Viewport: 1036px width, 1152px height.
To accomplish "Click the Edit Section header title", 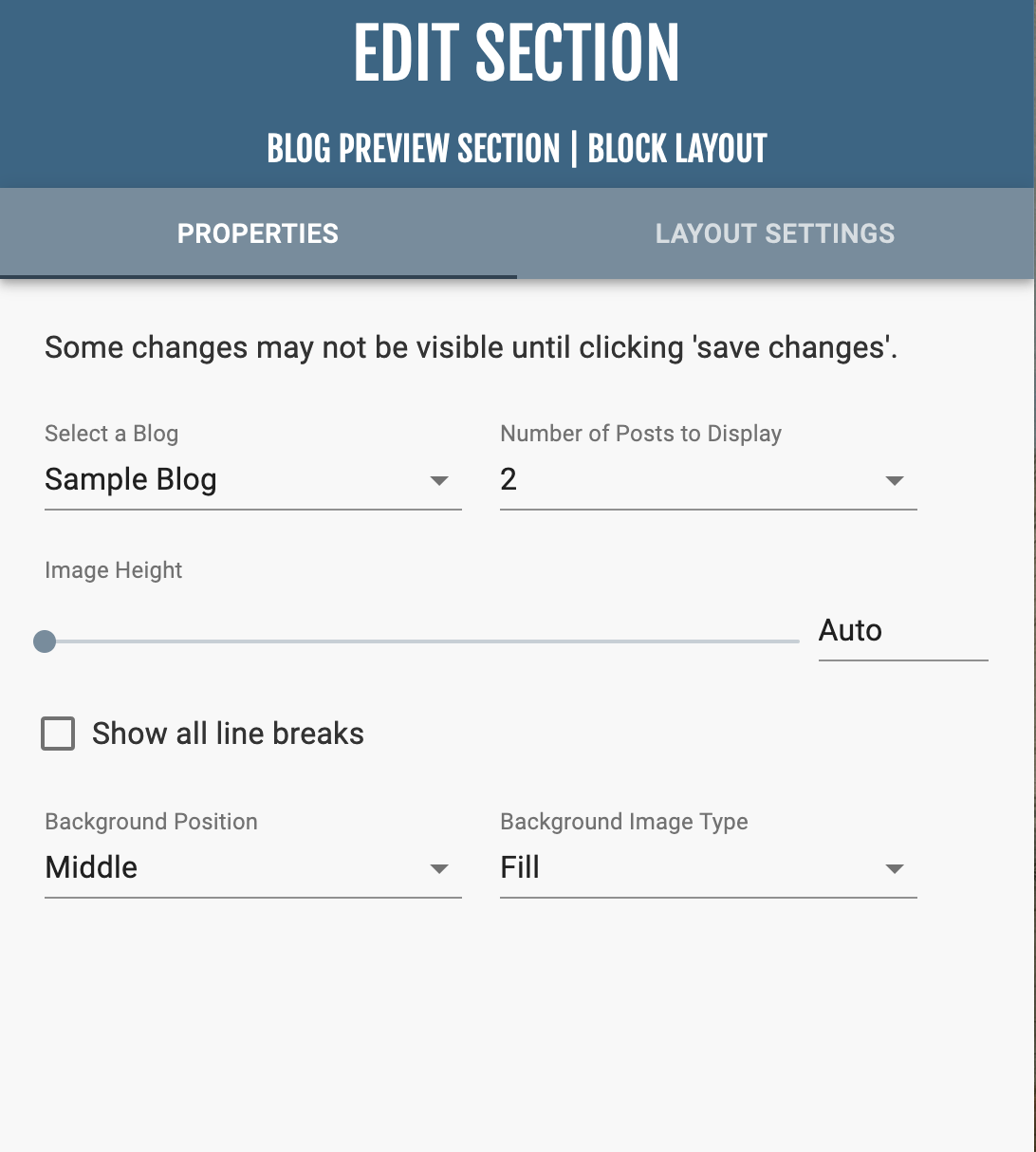I will click(517, 54).
